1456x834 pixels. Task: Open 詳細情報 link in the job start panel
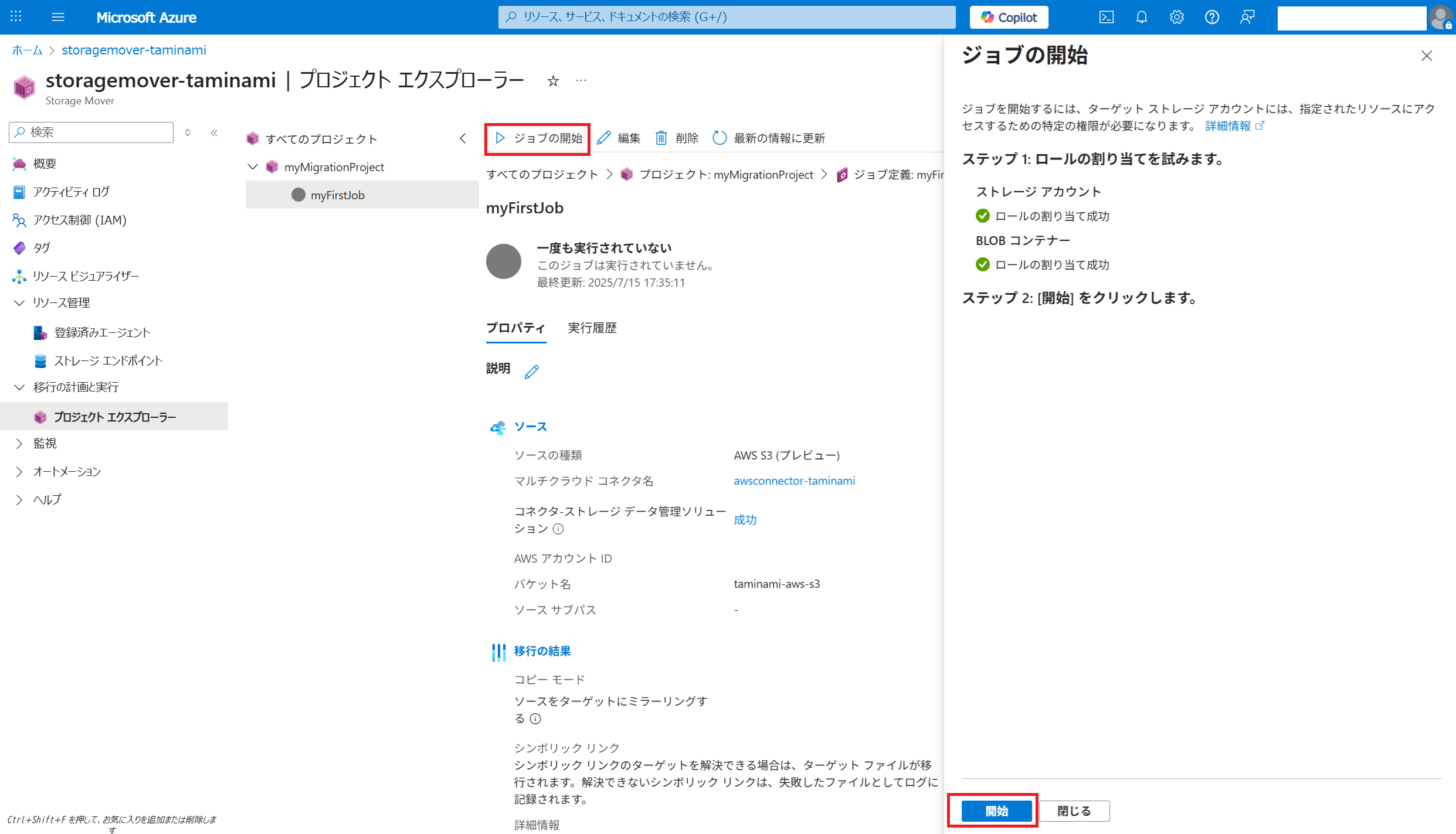tap(1234, 126)
